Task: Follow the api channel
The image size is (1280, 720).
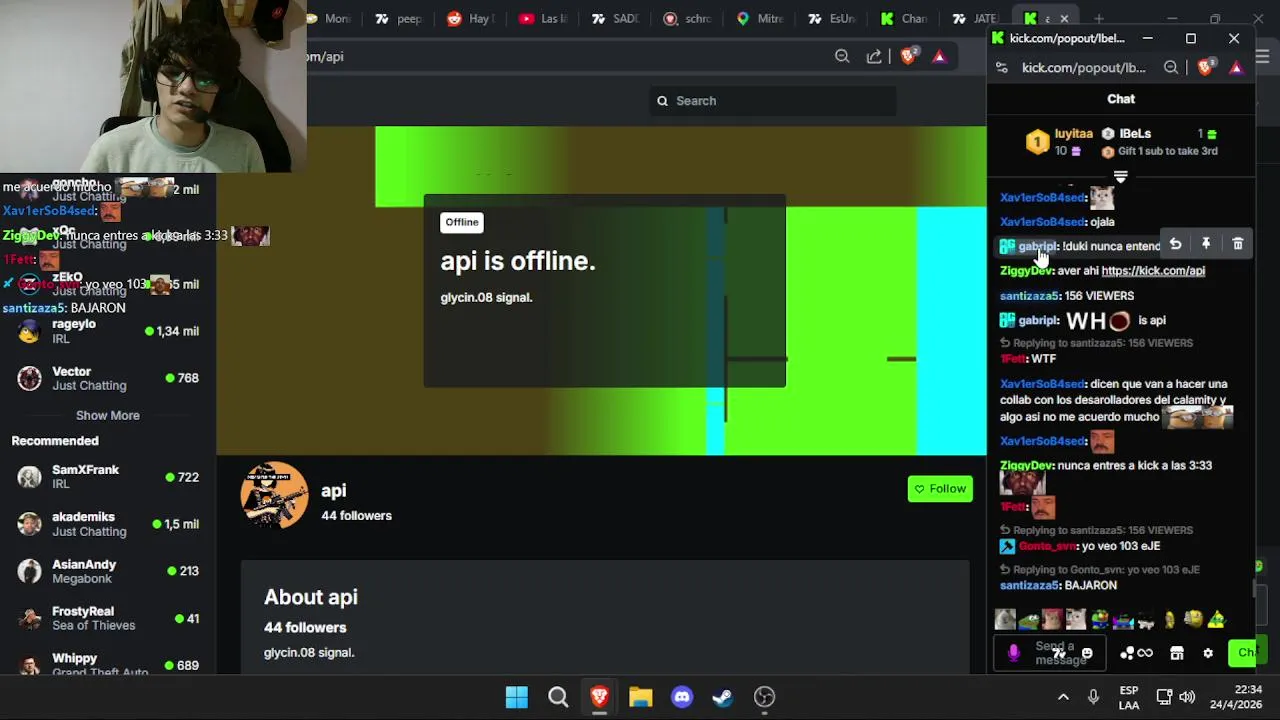Action: point(940,489)
